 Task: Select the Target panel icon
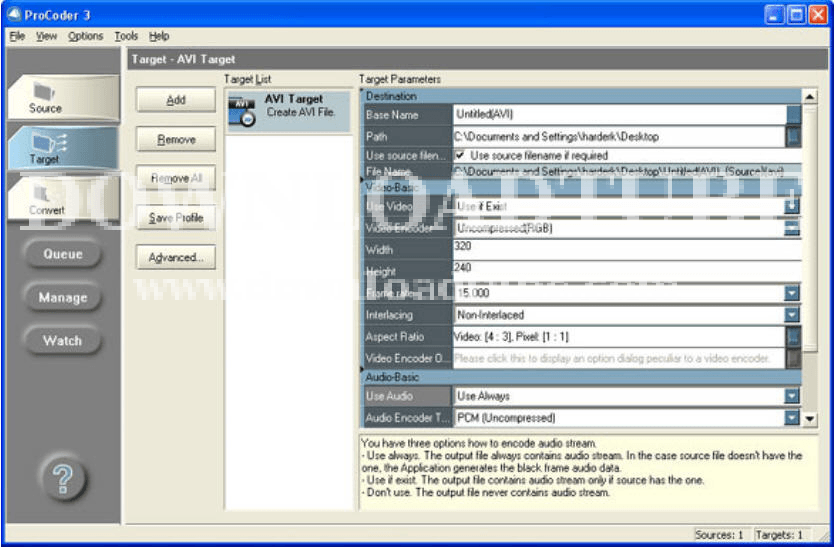click(63, 148)
